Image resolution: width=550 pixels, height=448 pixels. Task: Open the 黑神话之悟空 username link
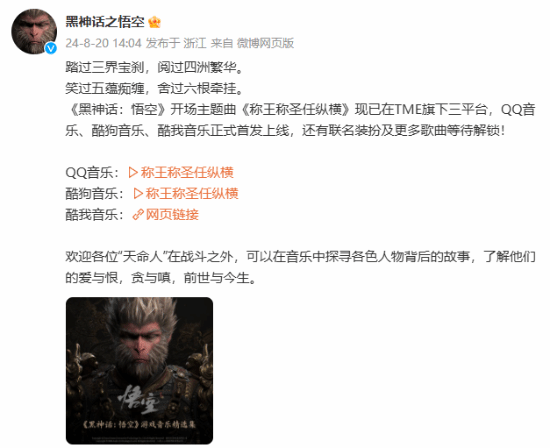(105, 22)
